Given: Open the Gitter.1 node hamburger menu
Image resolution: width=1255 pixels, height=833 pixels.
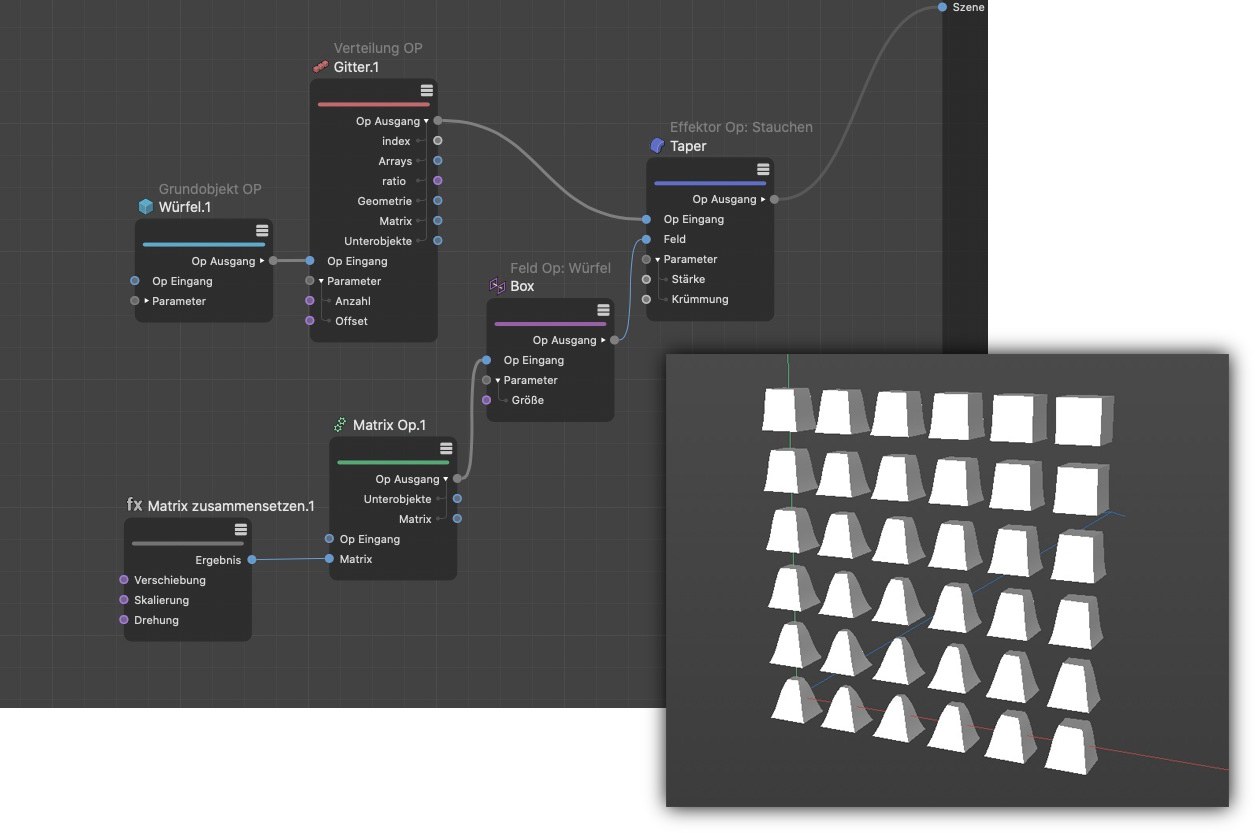Looking at the screenshot, I should 426,90.
